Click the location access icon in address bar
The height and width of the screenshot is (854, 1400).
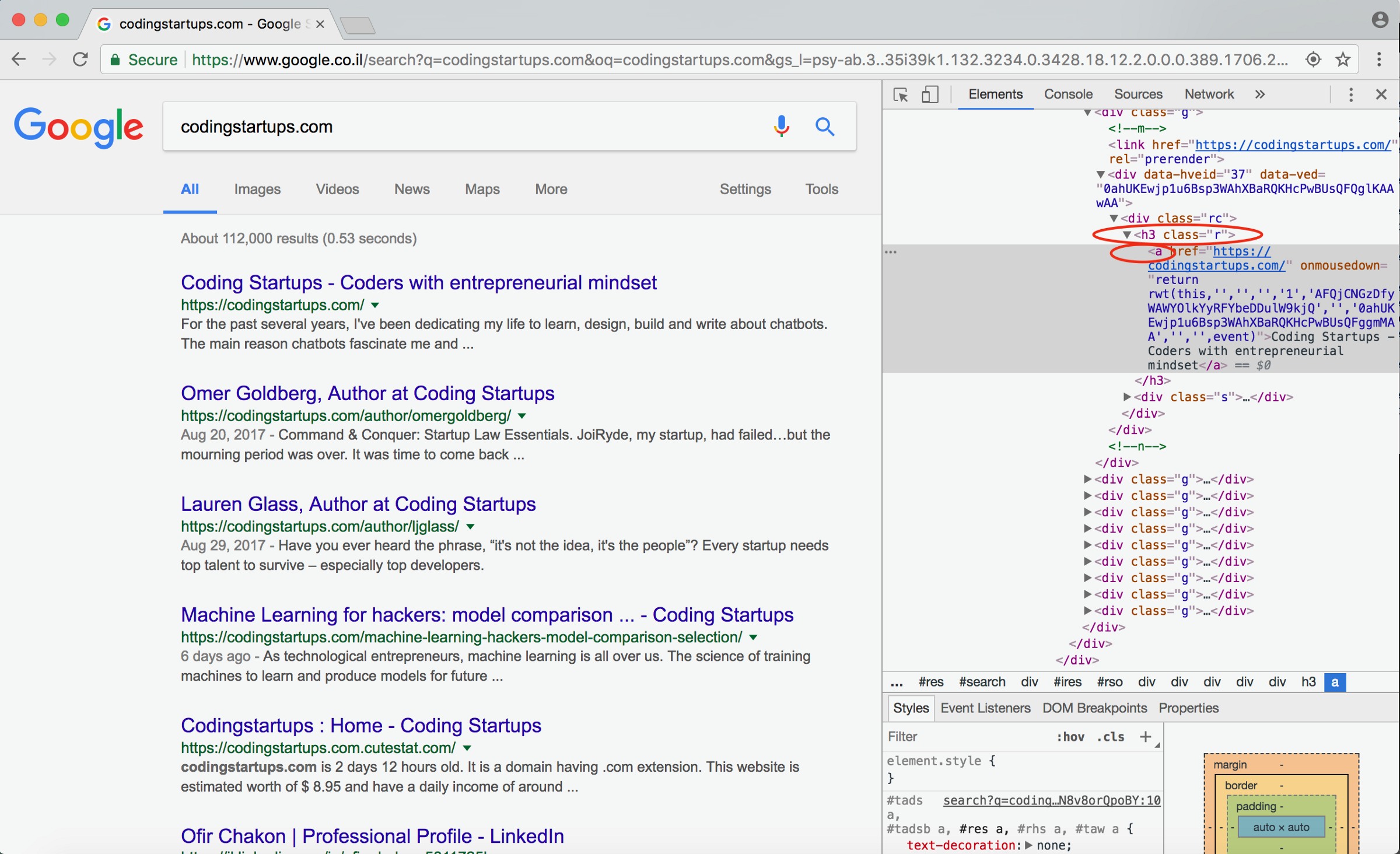click(x=1313, y=60)
